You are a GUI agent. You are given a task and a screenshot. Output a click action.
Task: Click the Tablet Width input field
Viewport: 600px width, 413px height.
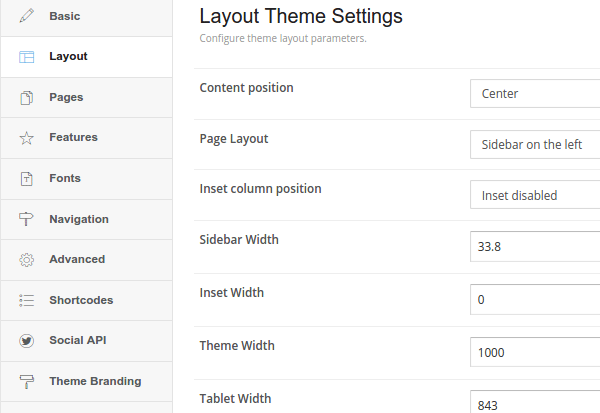[535, 402]
